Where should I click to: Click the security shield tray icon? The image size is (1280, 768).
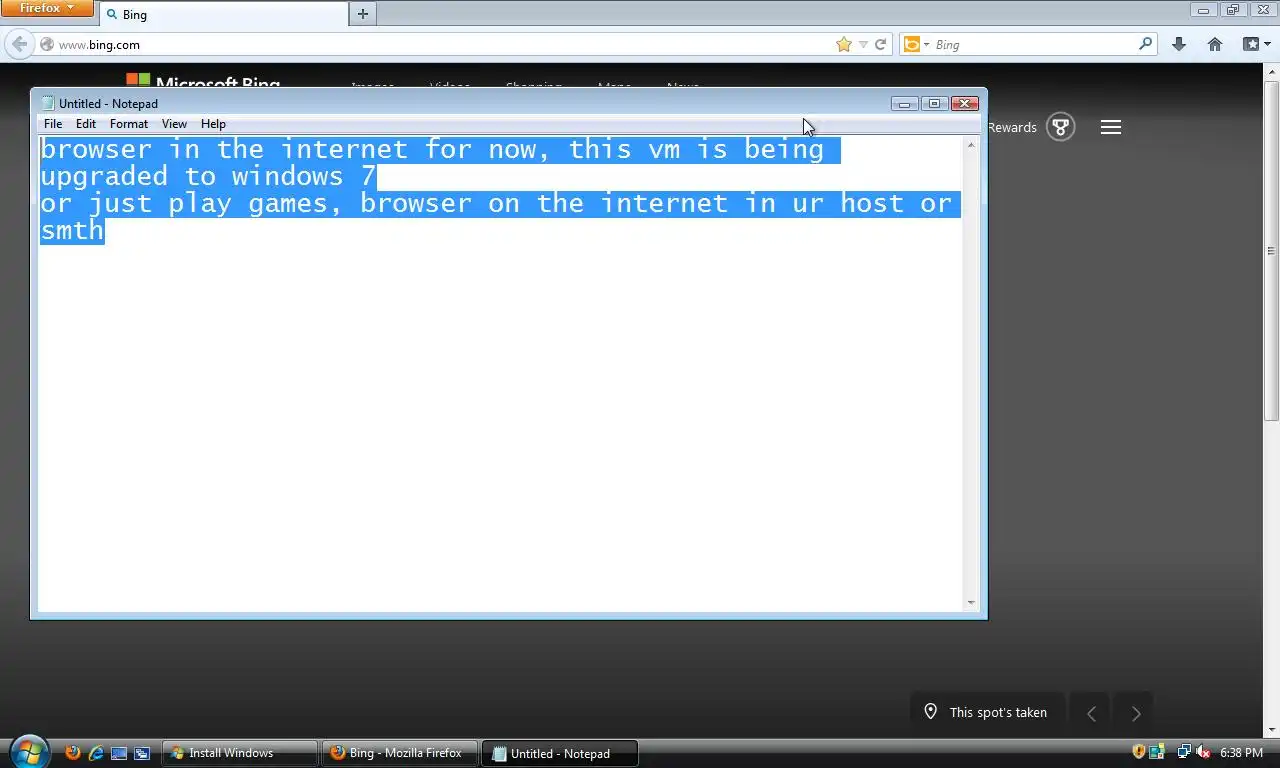pyautogui.click(x=1139, y=752)
